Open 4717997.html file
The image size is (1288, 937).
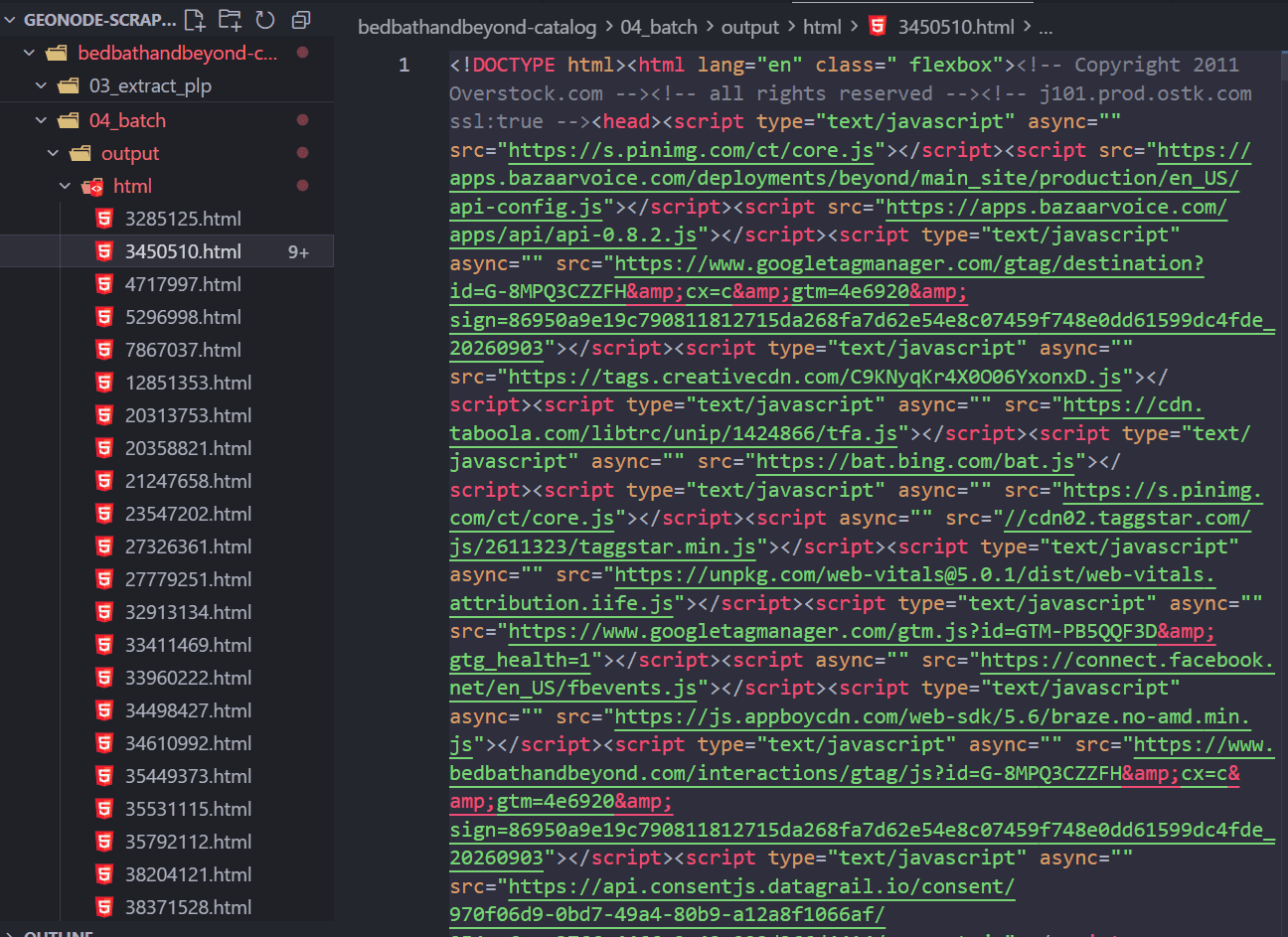tap(183, 284)
